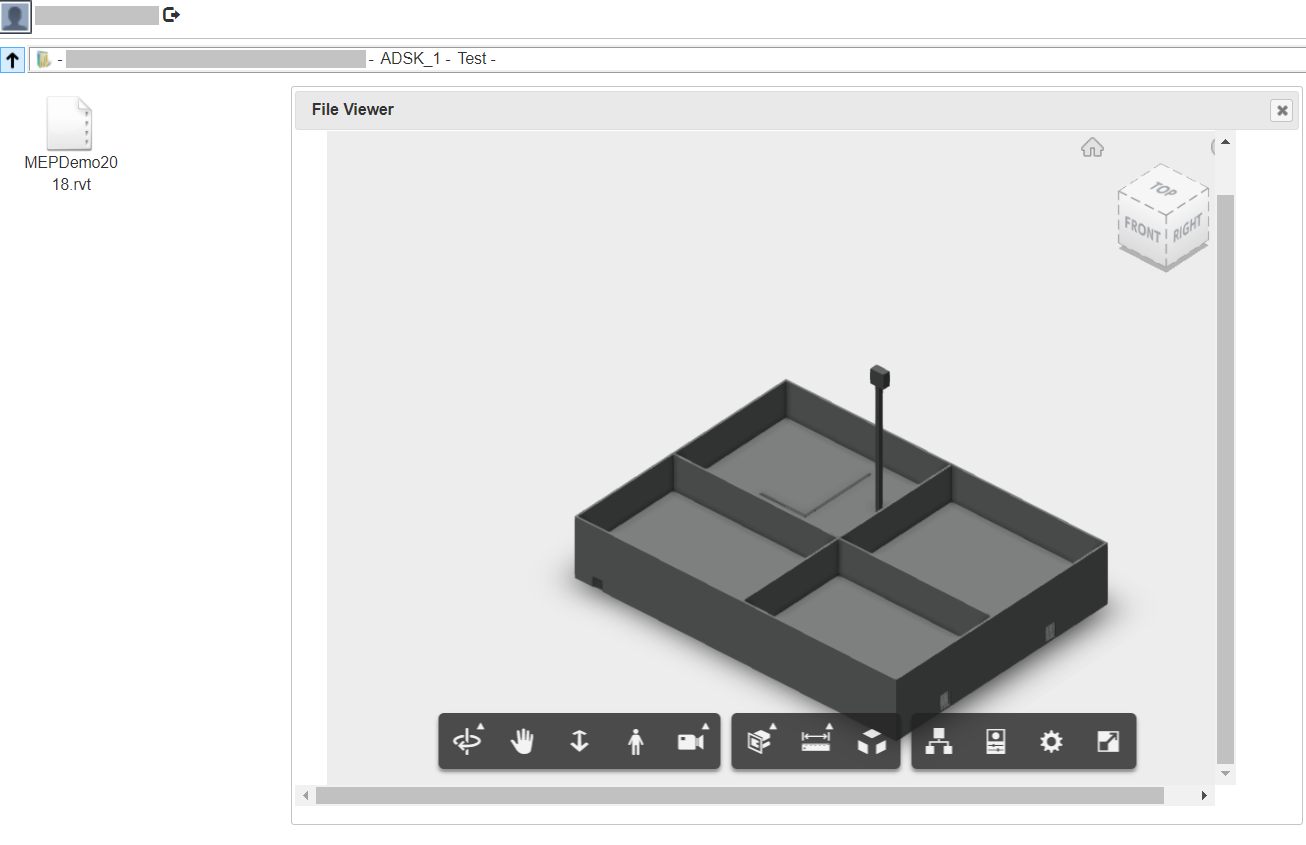Screen dimensions: 1306x845
Task: Open the Camera interactions tool
Action: coord(691,741)
